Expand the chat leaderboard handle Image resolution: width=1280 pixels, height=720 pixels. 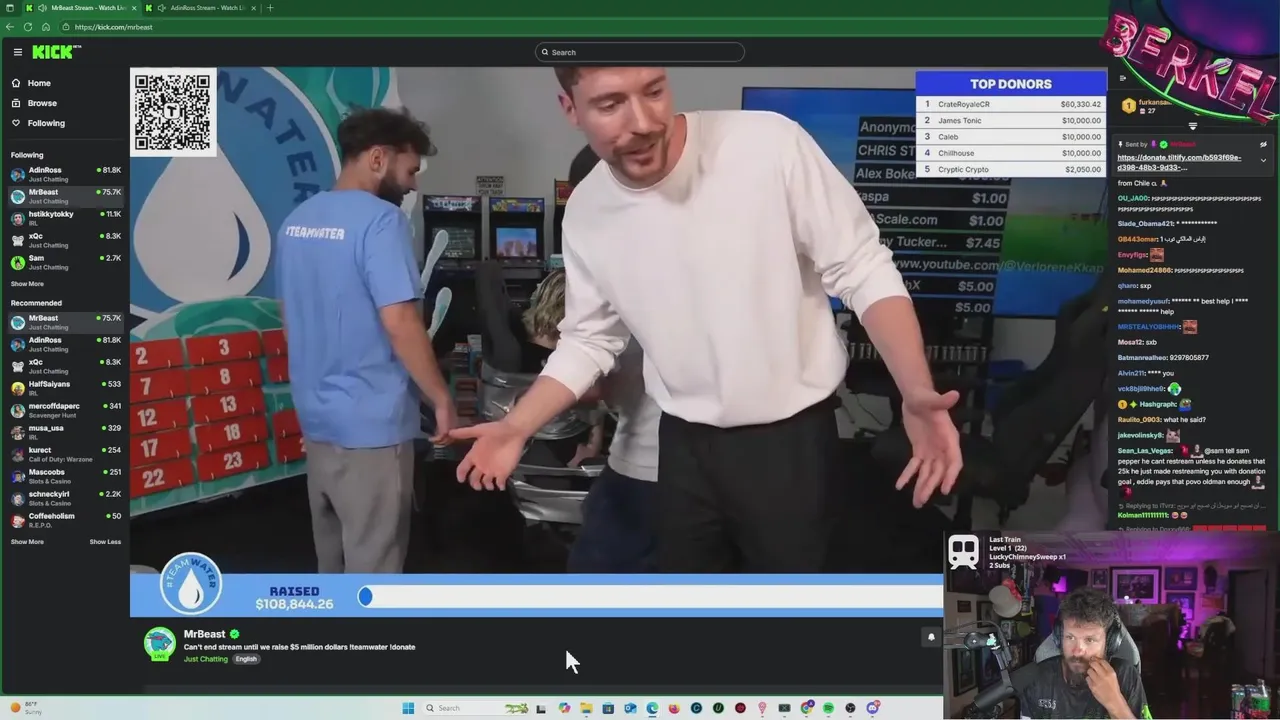(x=1192, y=127)
